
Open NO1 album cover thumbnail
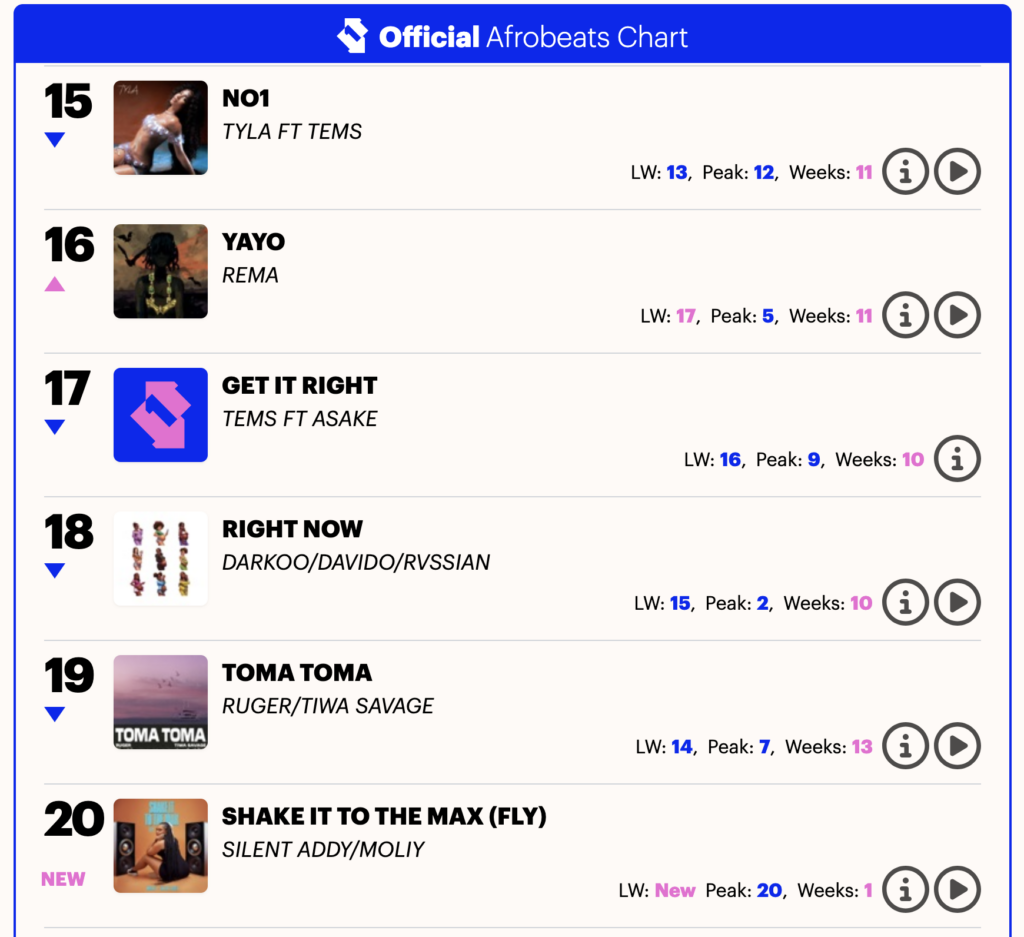tap(161, 128)
